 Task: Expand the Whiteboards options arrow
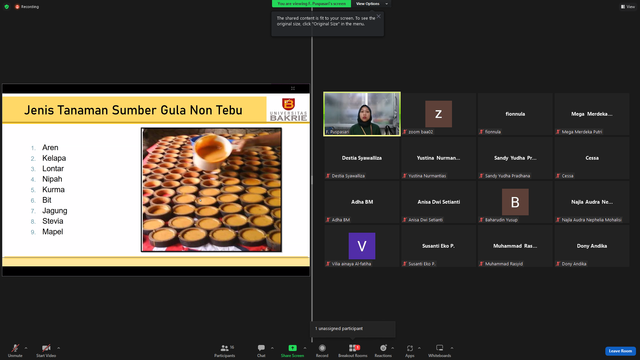pos(452,348)
